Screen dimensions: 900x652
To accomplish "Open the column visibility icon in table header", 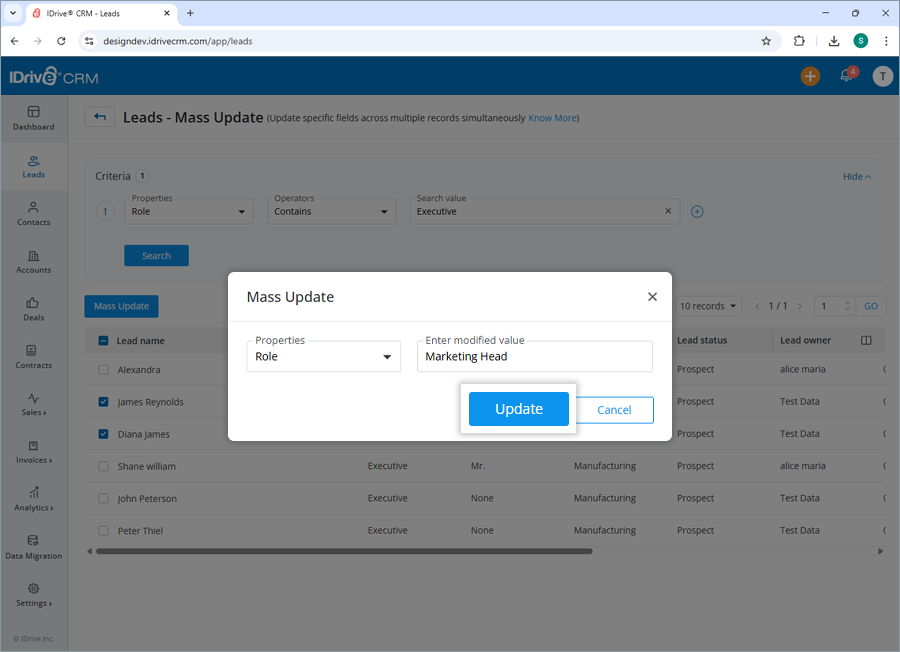I will (x=865, y=340).
